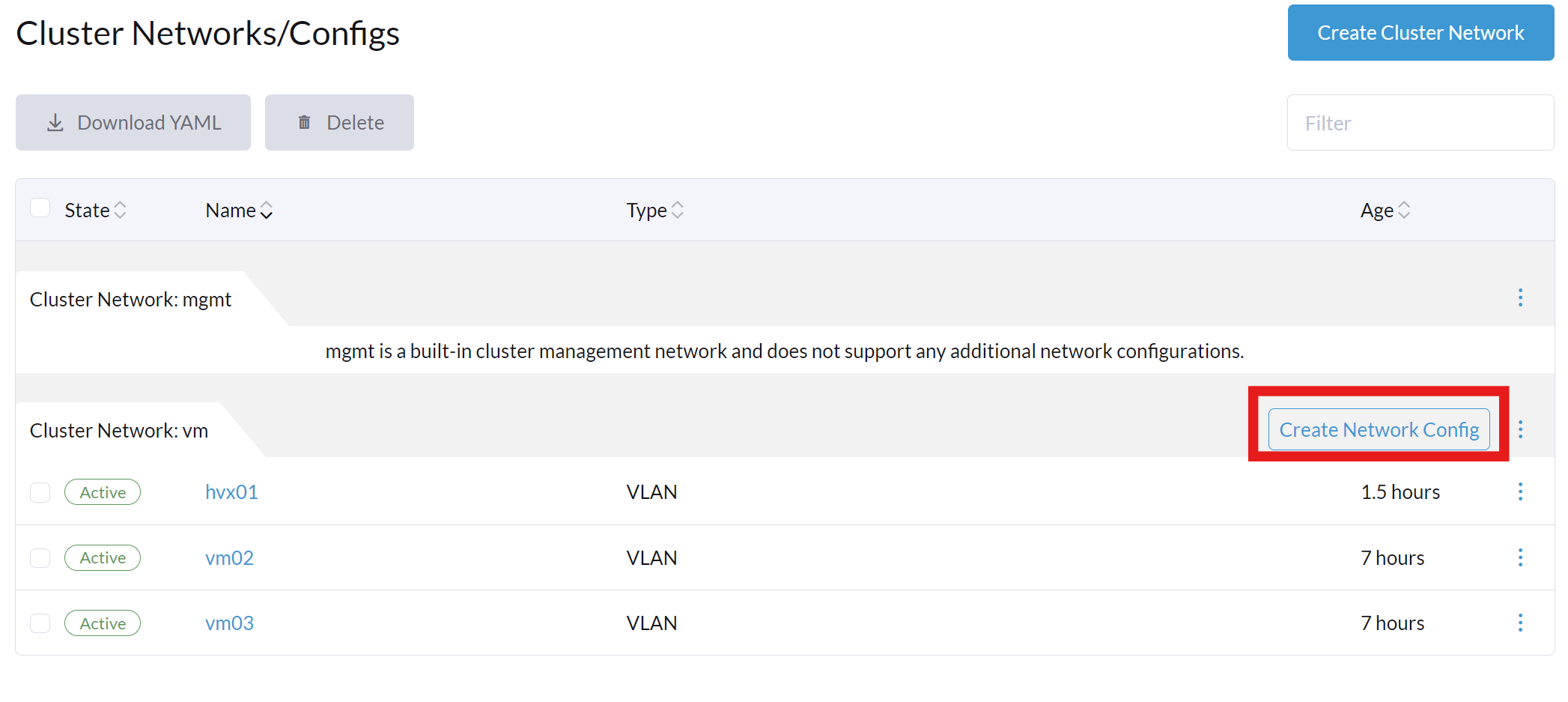
Task: Tick the checkbox next to vm02
Action: tap(40, 558)
